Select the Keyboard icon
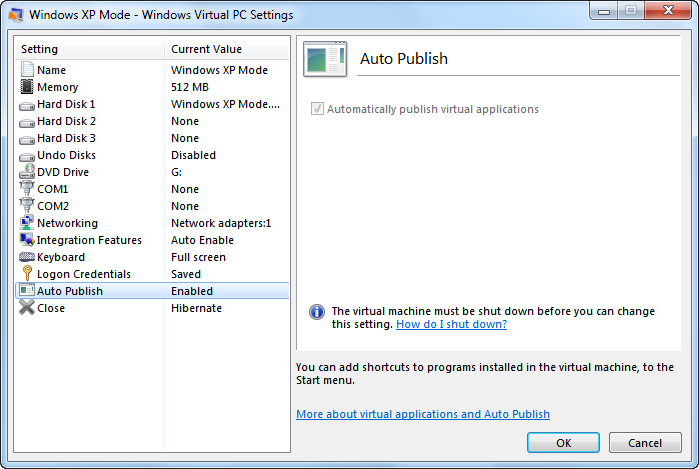This screenshot has width=699, height=469. (x=27, y=257)
